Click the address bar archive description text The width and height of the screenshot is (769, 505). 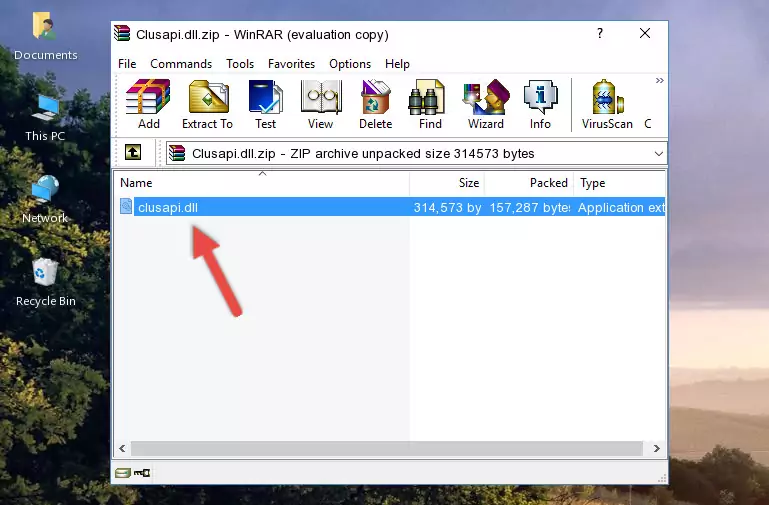(363, 153)
